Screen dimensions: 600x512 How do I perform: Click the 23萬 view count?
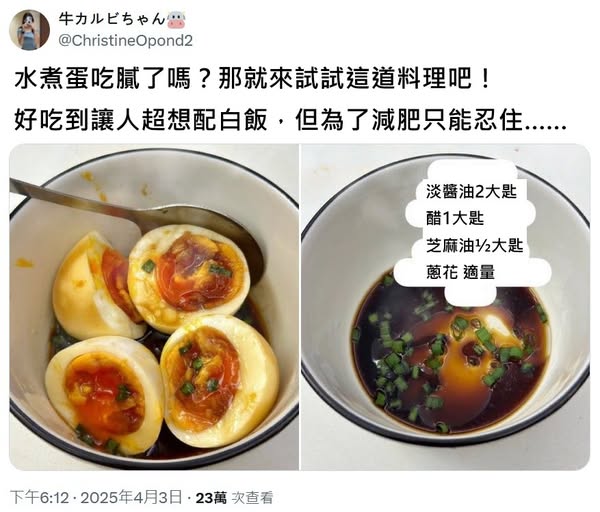pos(211,497)
